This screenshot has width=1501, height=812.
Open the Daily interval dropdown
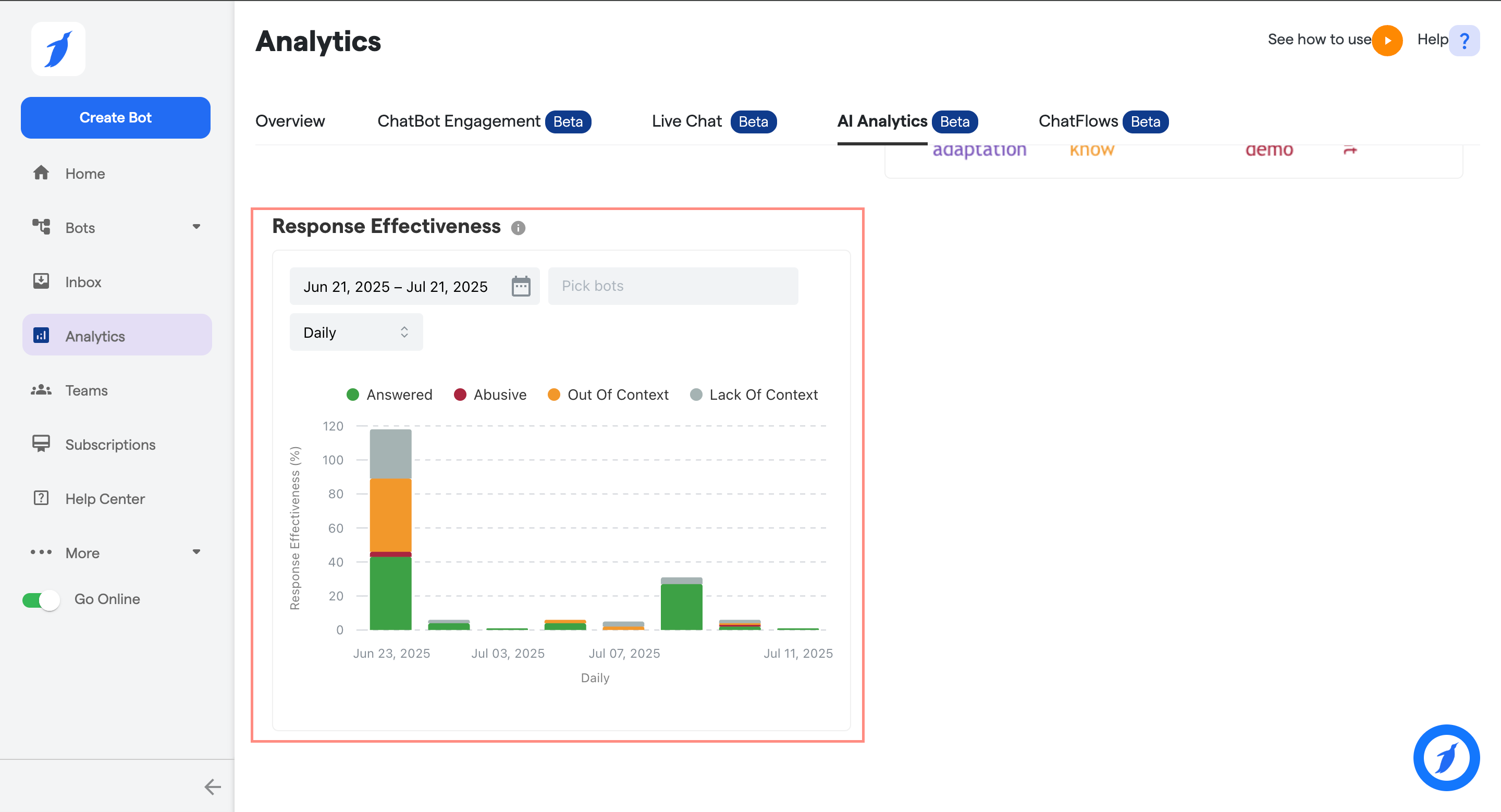click(356, 332)
